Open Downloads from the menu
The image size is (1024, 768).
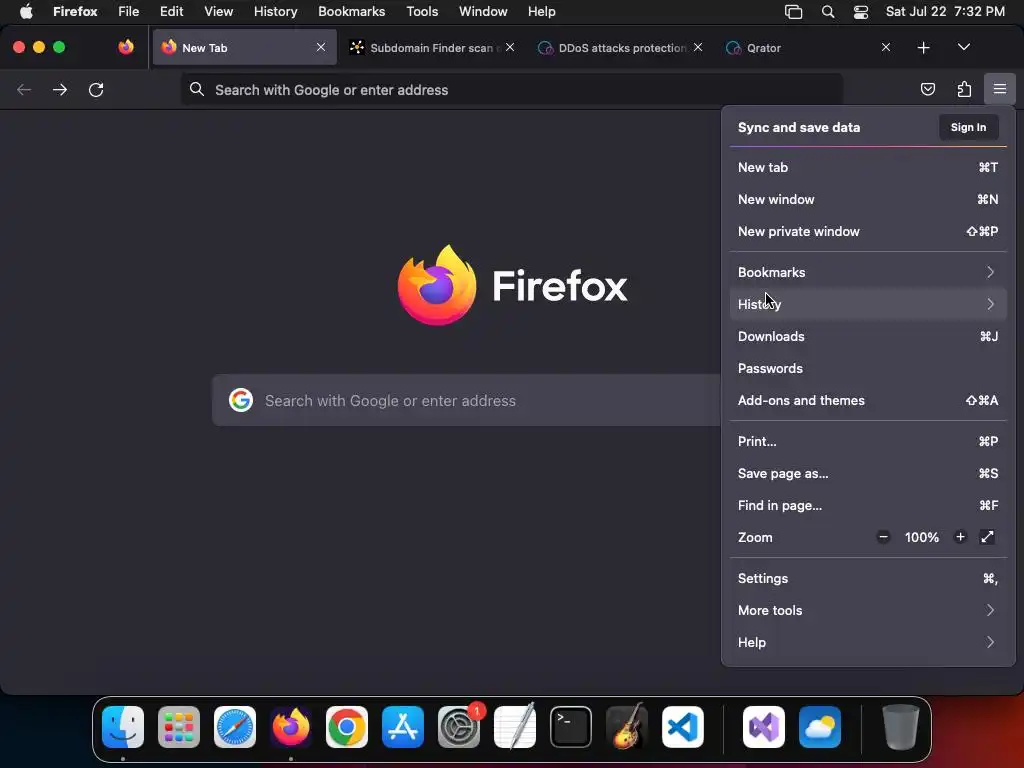[x=868, y=336]
